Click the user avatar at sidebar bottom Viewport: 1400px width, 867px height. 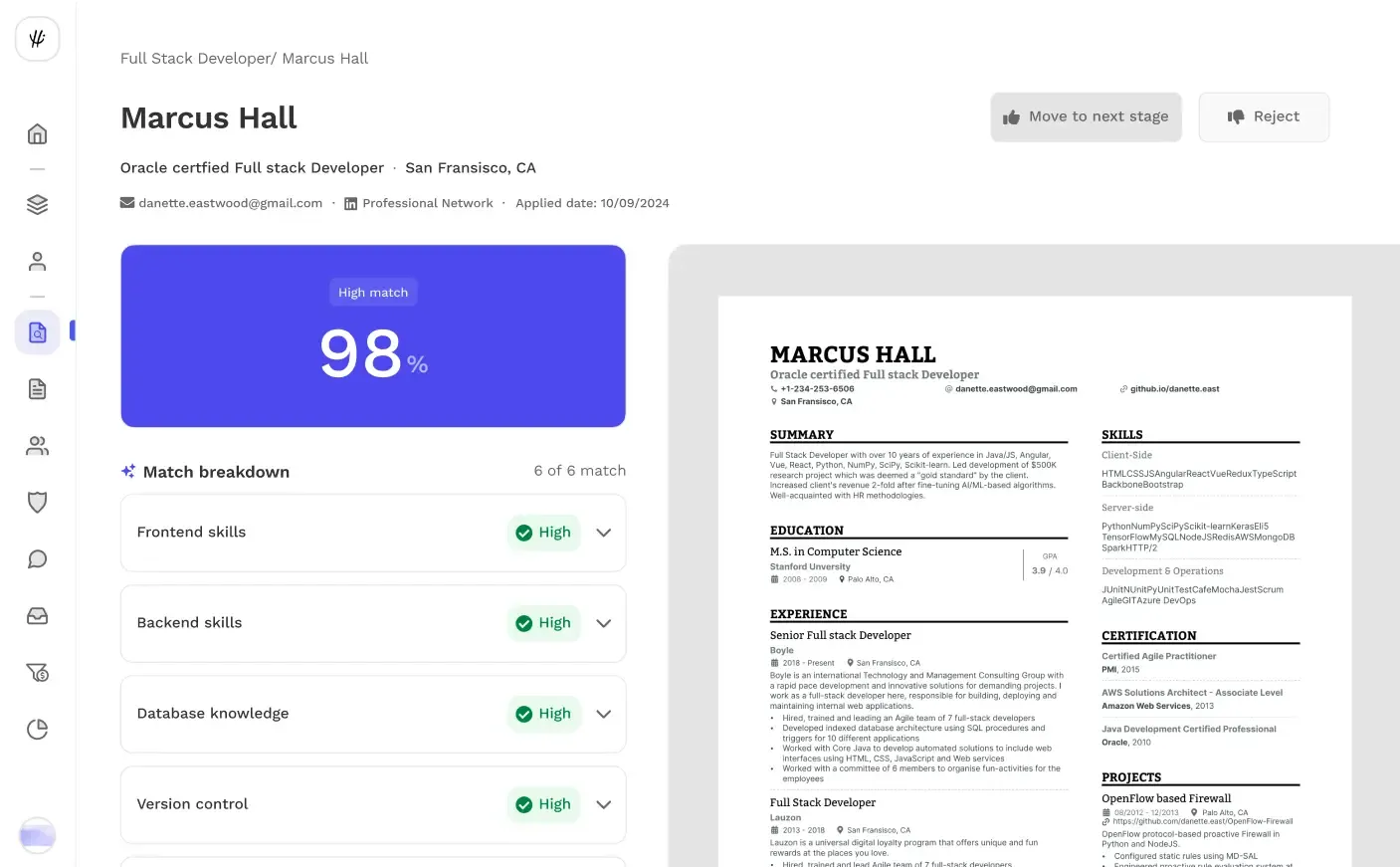click(x=38, y=835)
